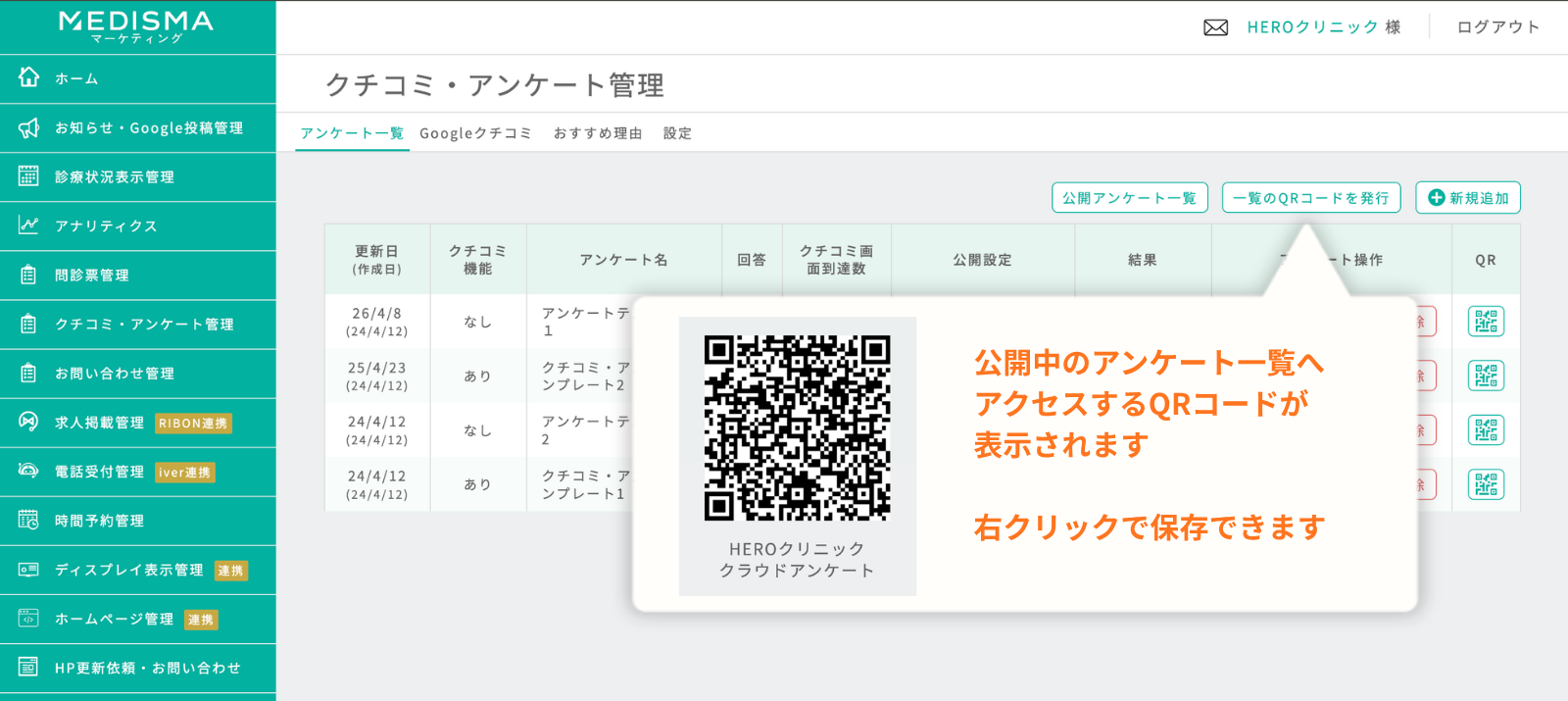Open アナリティクス menu item
The height and width of the screenshot is (701, 1568).
[137, 225]
